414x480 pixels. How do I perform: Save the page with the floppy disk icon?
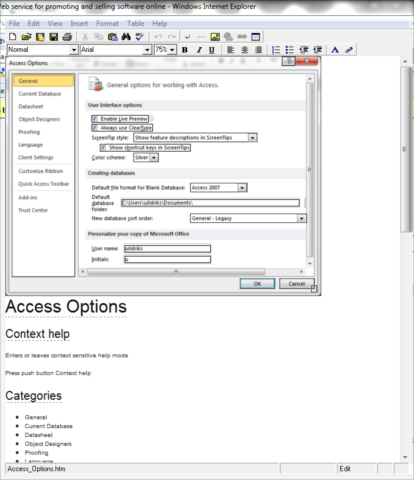click(x=54, y=37)
